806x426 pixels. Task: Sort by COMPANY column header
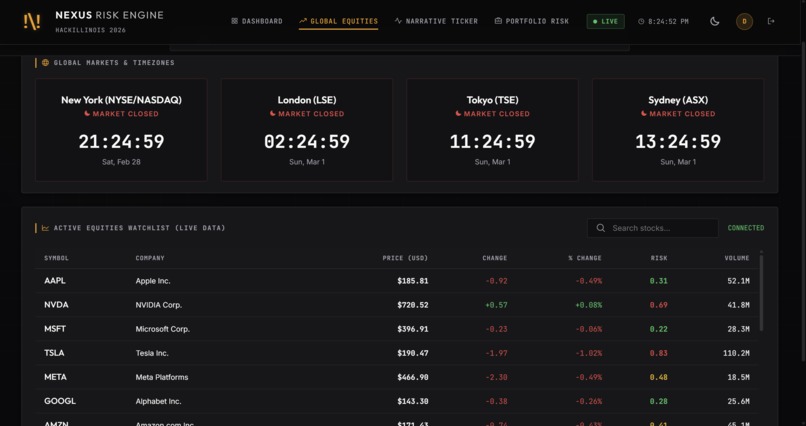click(150, 258)
